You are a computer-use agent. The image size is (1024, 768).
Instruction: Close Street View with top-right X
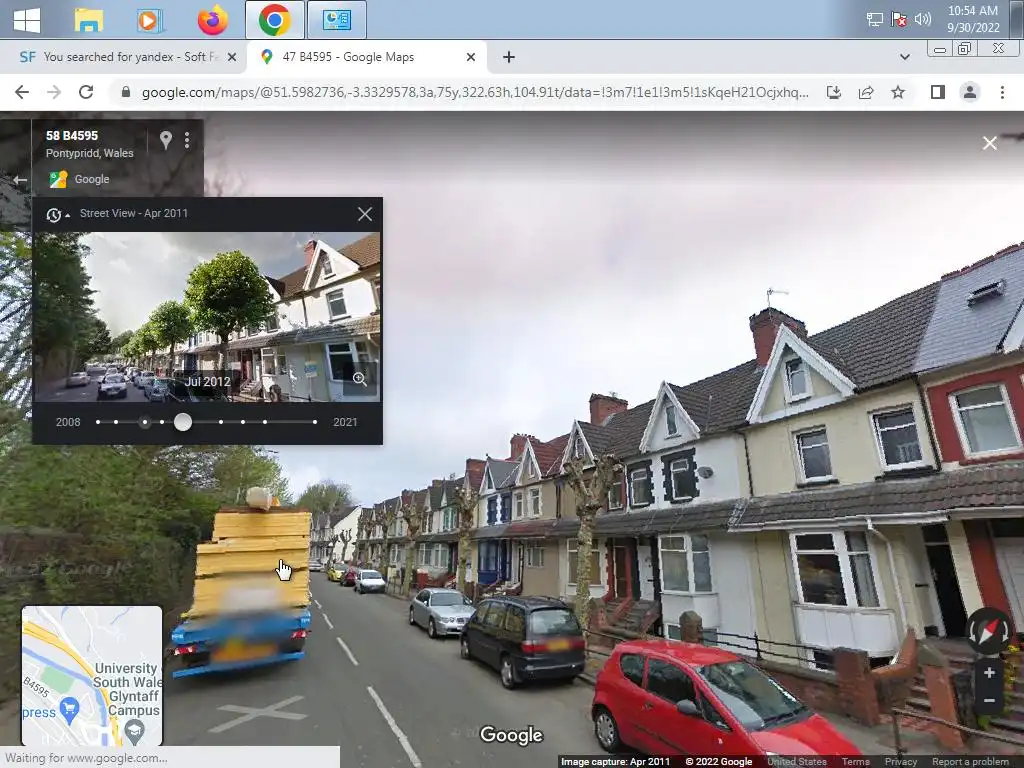pyautogui.click(x=989, y=143)
